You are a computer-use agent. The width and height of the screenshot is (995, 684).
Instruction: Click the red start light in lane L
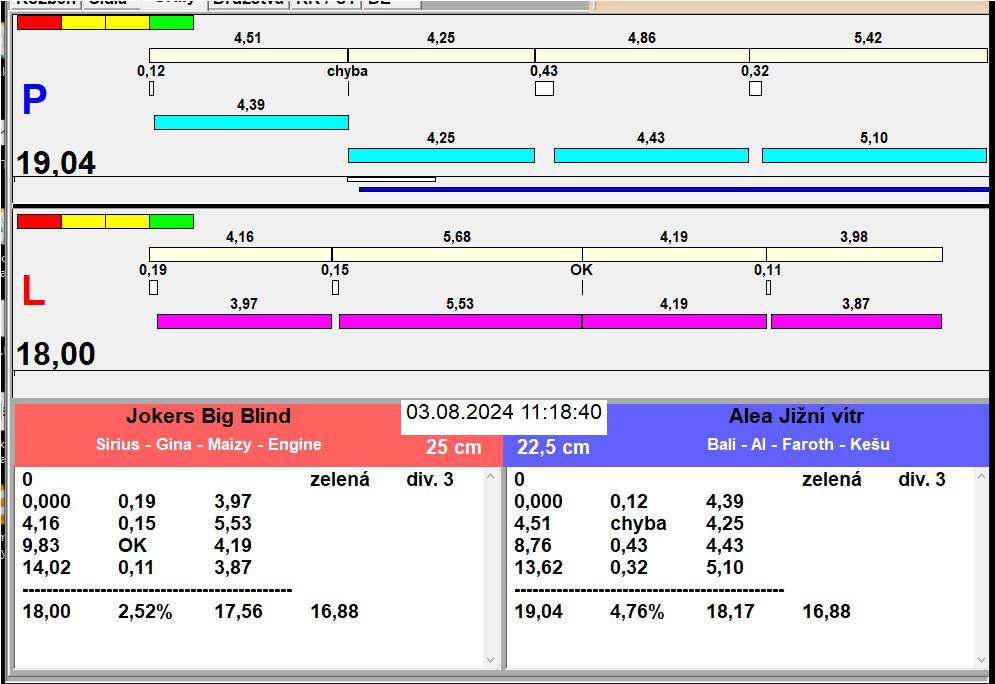(x=39, y=221)
